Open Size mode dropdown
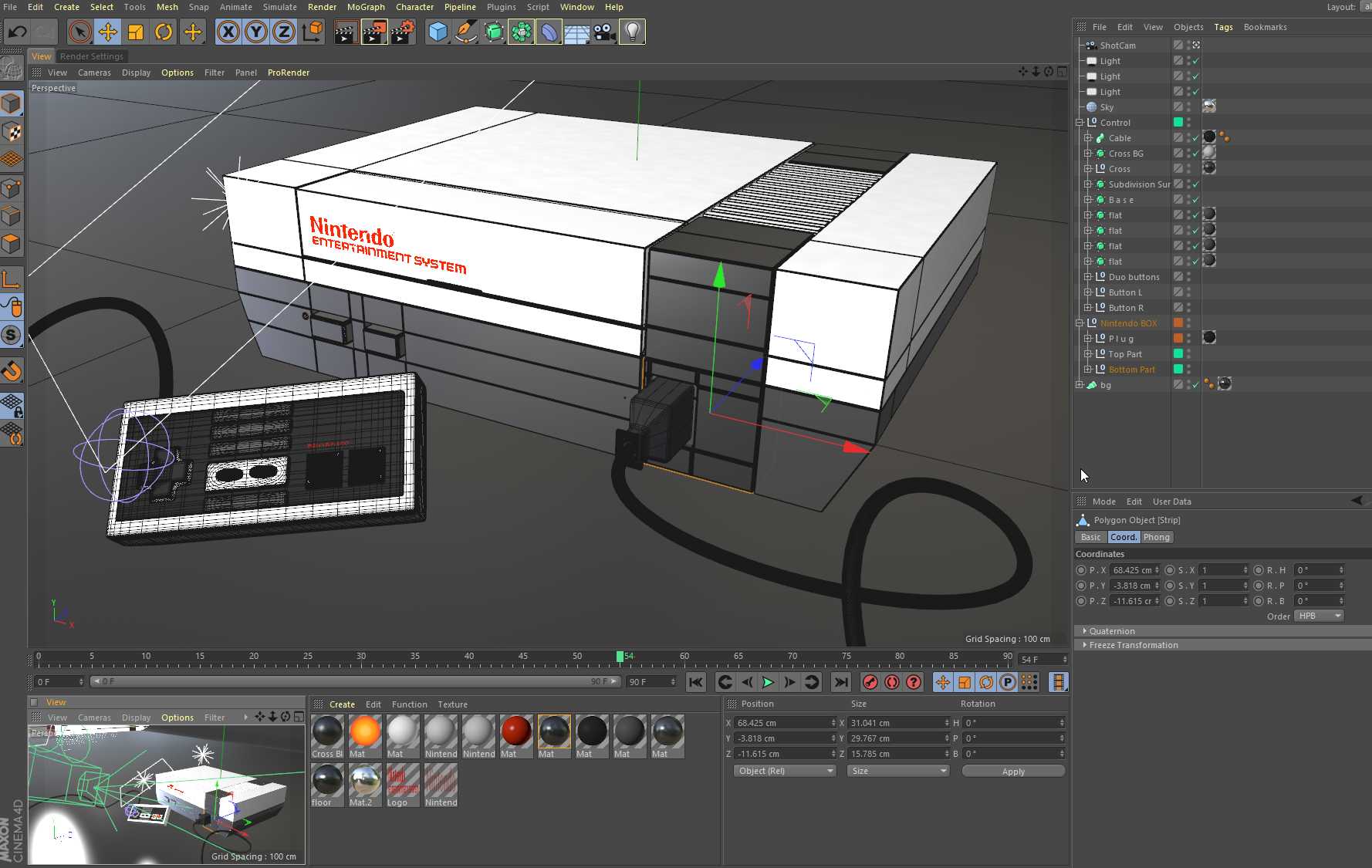Image resolution: width=1372 pixels, height=868 pixels. pos(898,771)
